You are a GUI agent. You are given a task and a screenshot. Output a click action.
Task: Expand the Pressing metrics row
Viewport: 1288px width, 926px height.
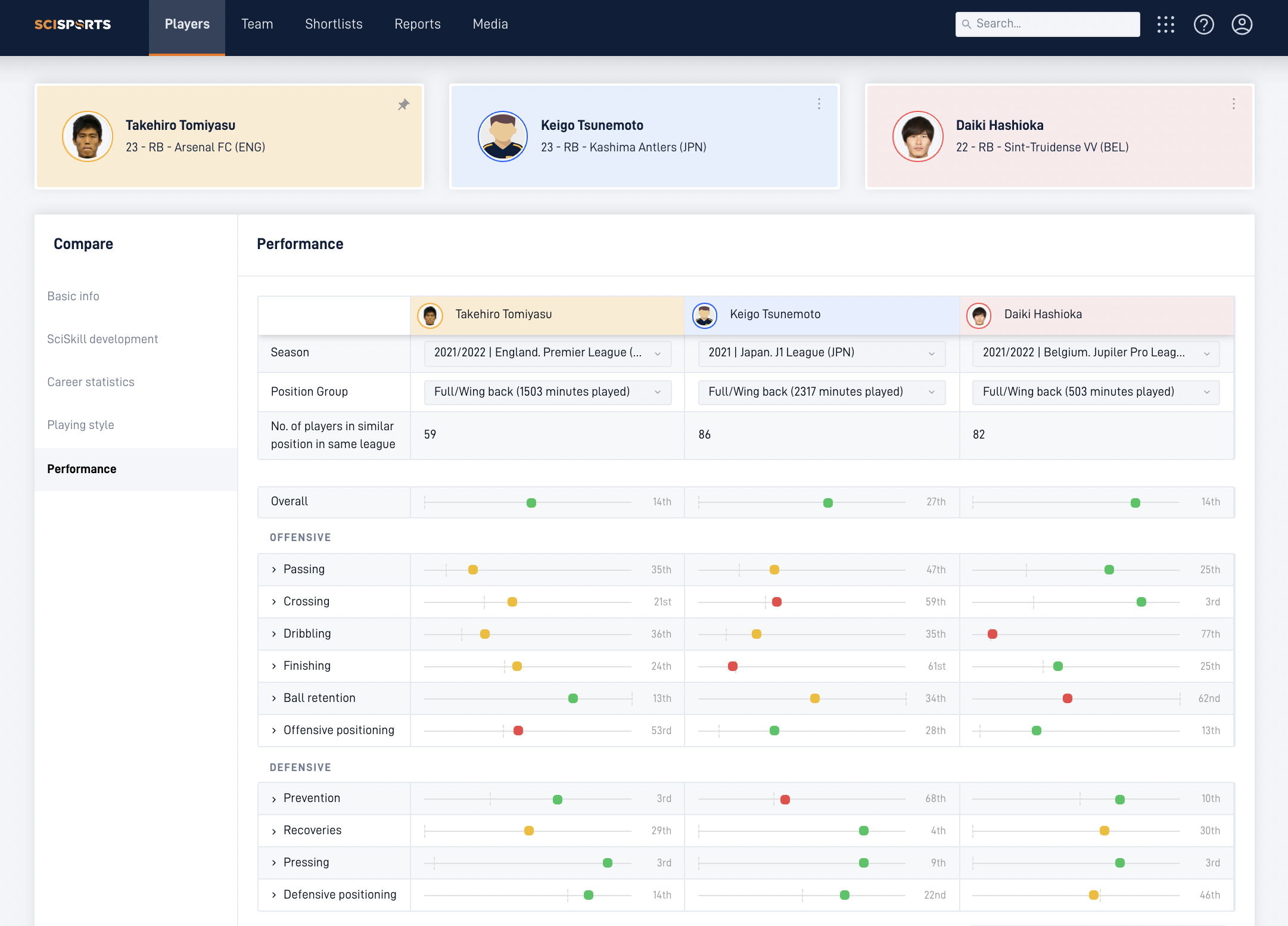(x=274, y=863)
